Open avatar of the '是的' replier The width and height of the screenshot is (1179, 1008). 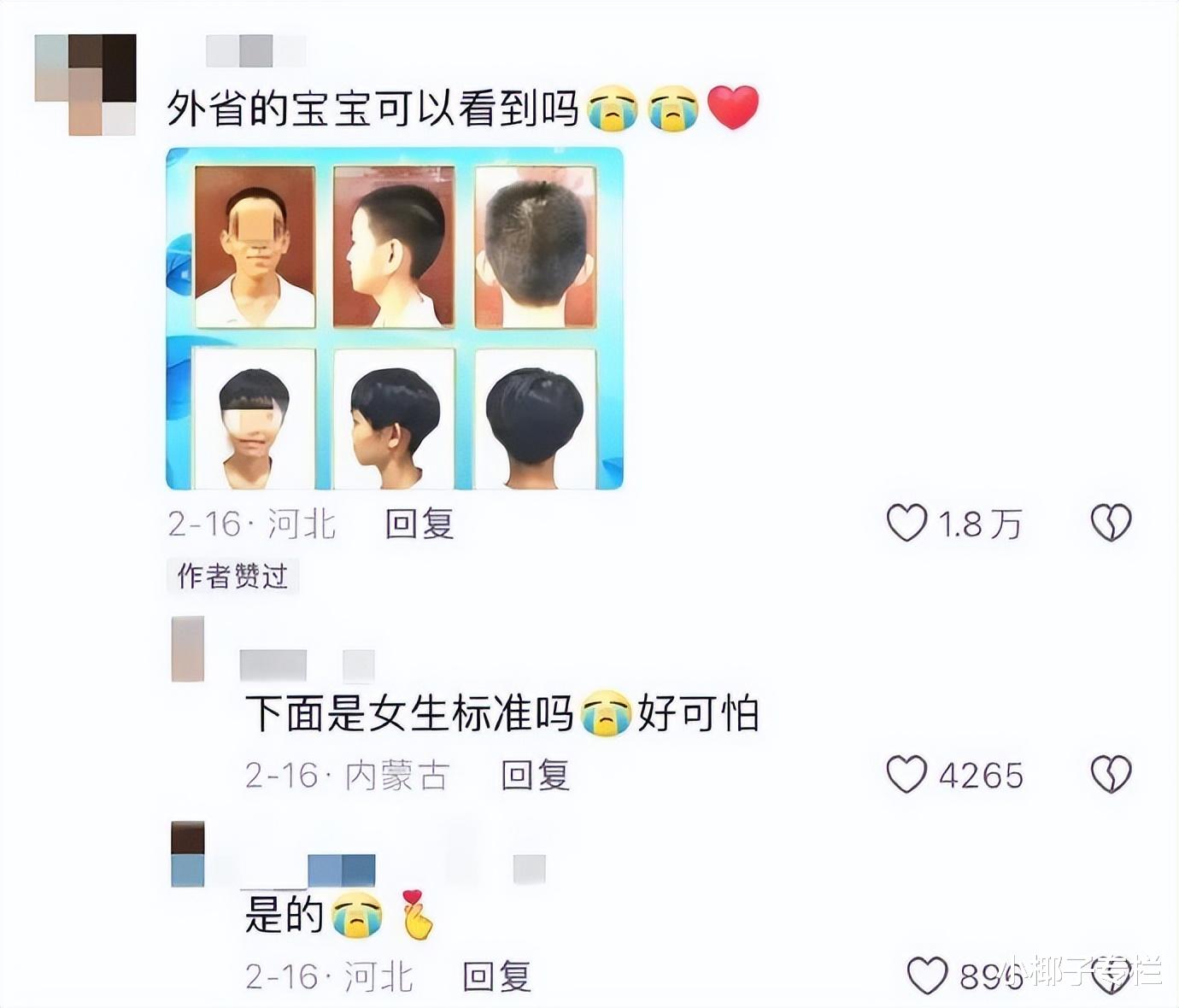pyautogui.click(x=188, y=854)
